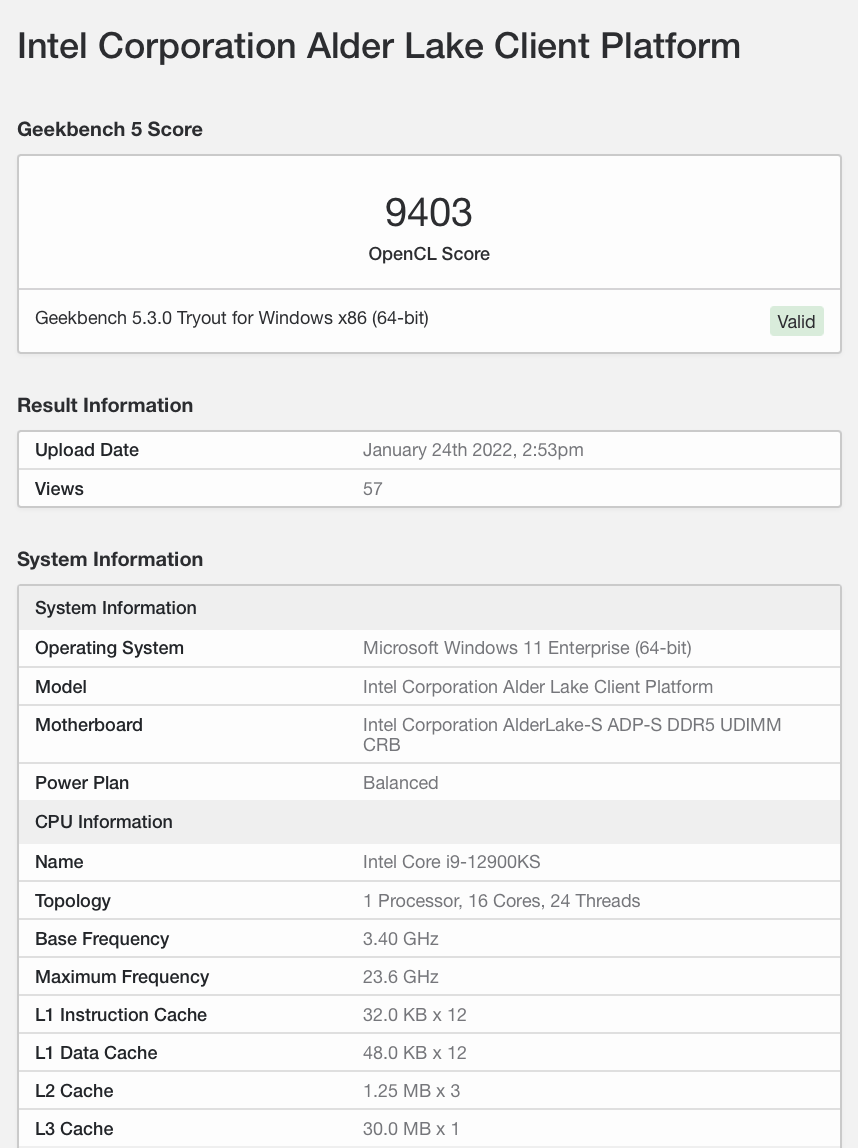Viewport: 858px width, 1148px height.
Task: Click the CPU Information section header
Action: (x=102, y=821)
